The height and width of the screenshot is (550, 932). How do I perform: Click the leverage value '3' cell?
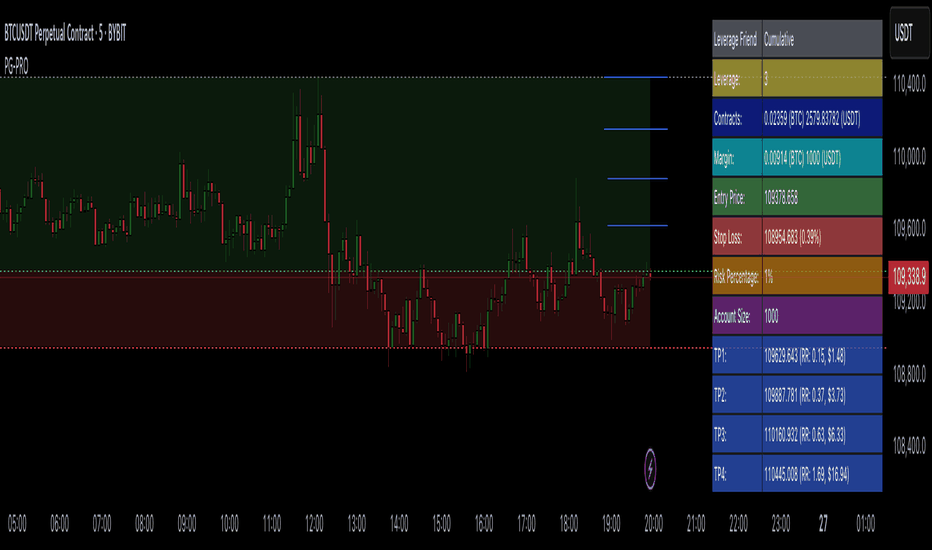tap(822, 78)
